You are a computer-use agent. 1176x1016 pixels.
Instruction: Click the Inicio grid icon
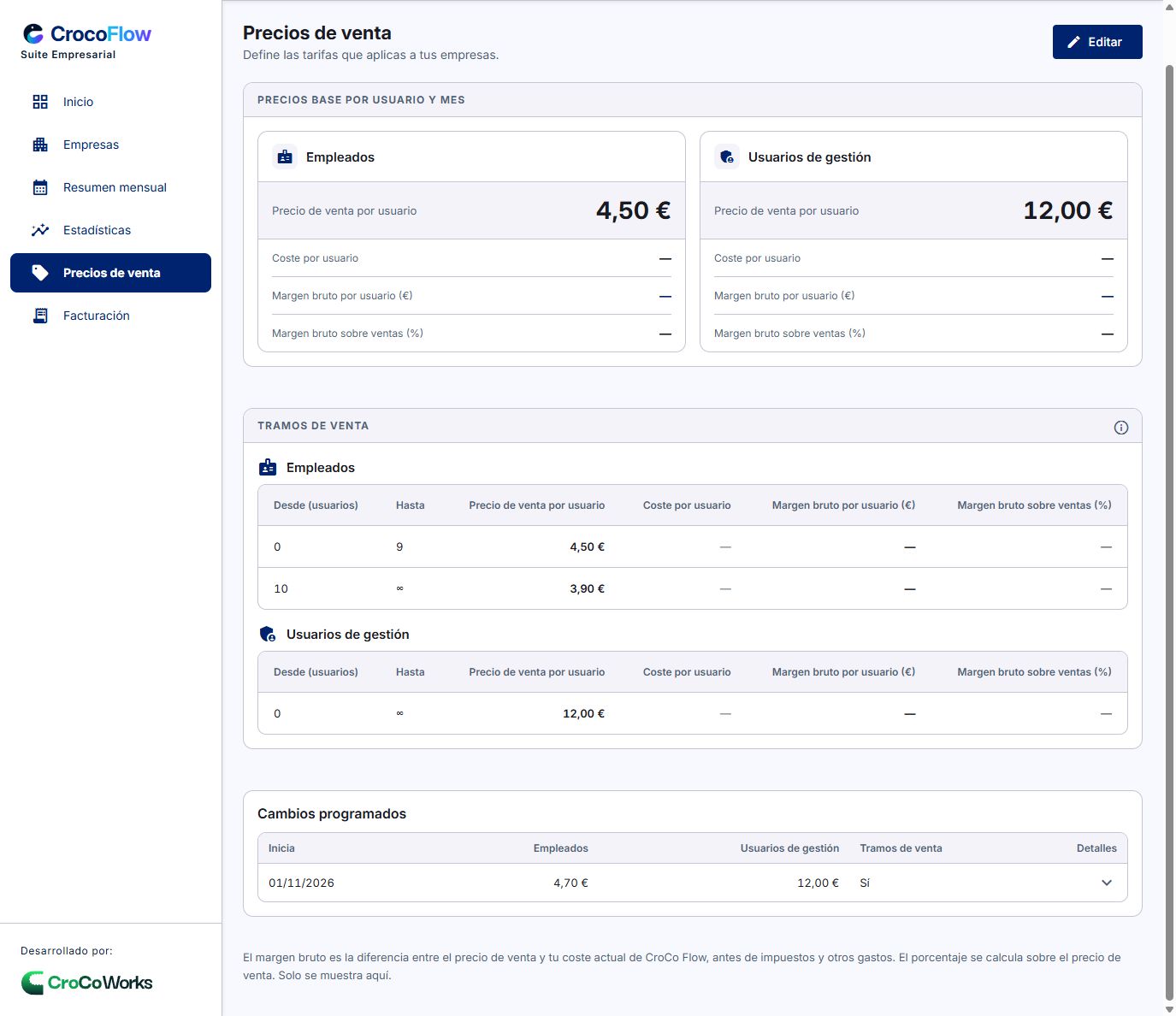click(40, 102)
